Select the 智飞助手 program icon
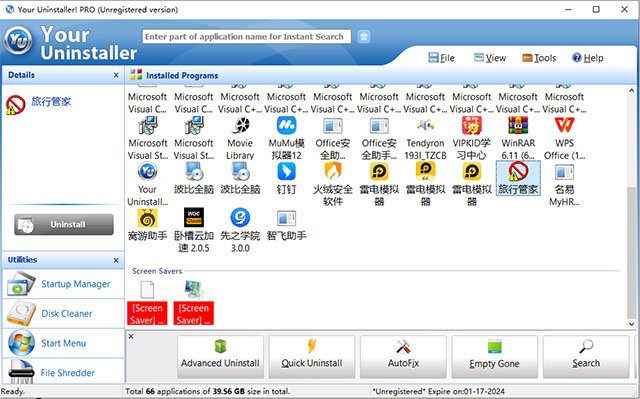640x399 pixels. click(287, 218)
